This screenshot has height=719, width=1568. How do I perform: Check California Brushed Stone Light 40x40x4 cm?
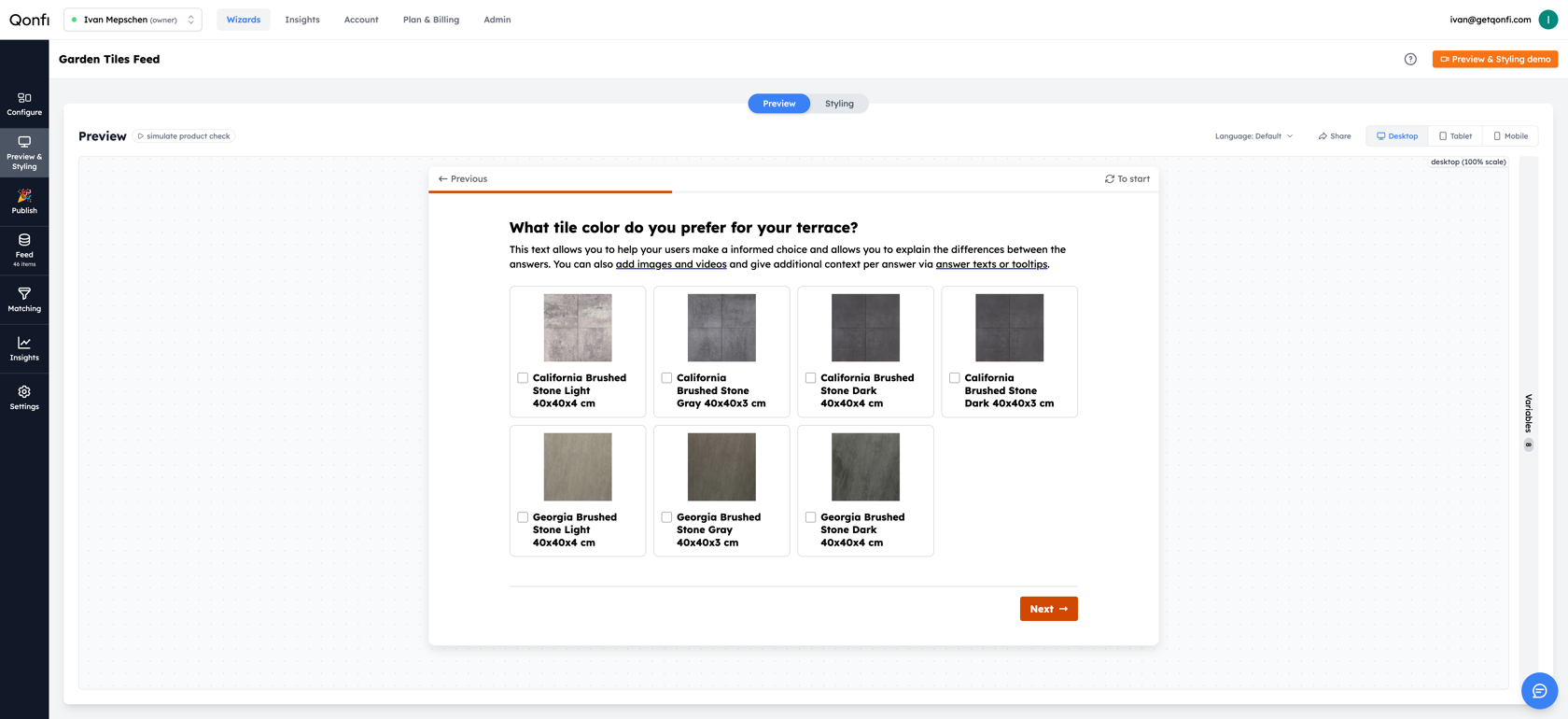click(x=523, y=378)
